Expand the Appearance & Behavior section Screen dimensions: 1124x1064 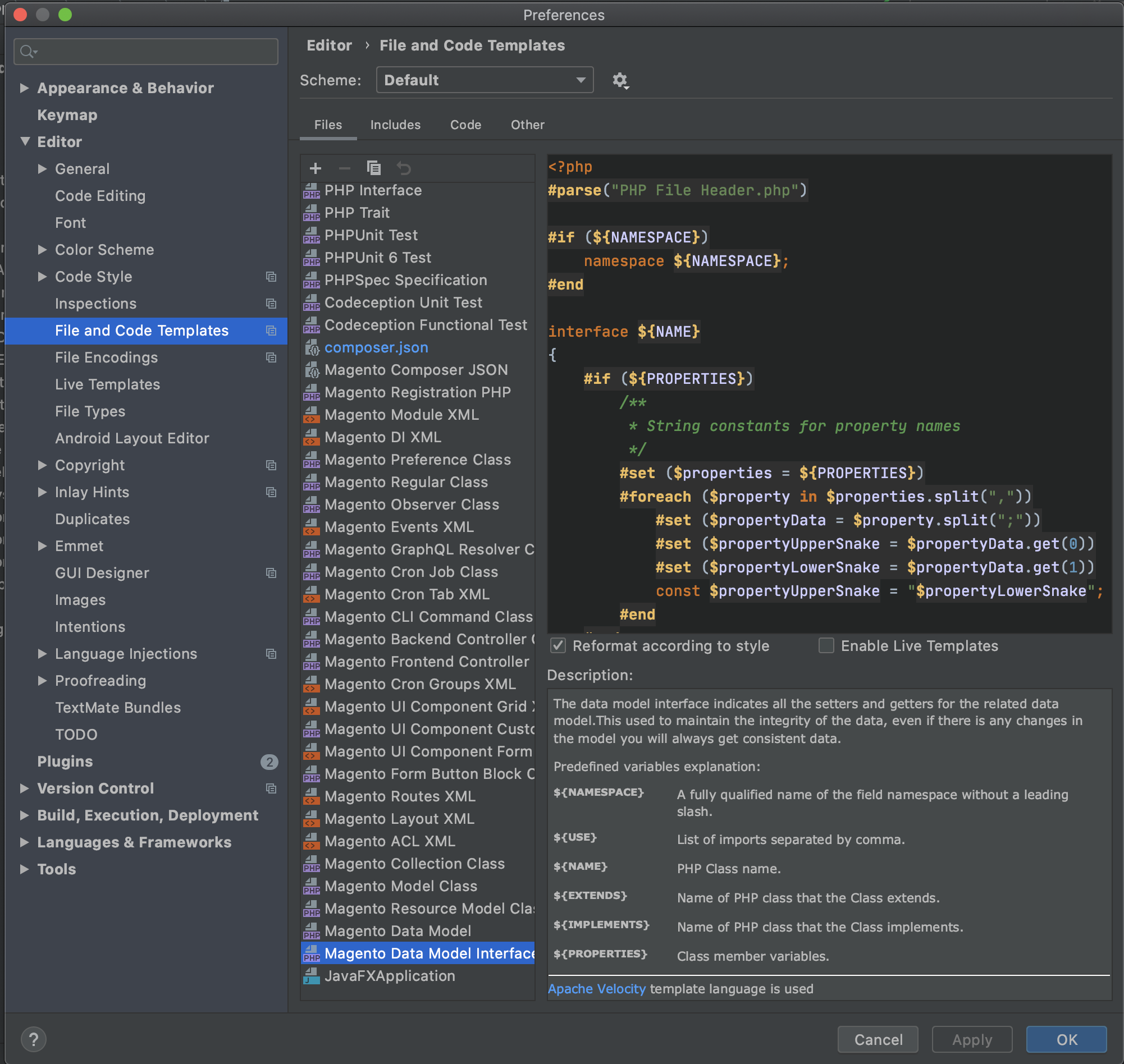click(x=24, y=88)
